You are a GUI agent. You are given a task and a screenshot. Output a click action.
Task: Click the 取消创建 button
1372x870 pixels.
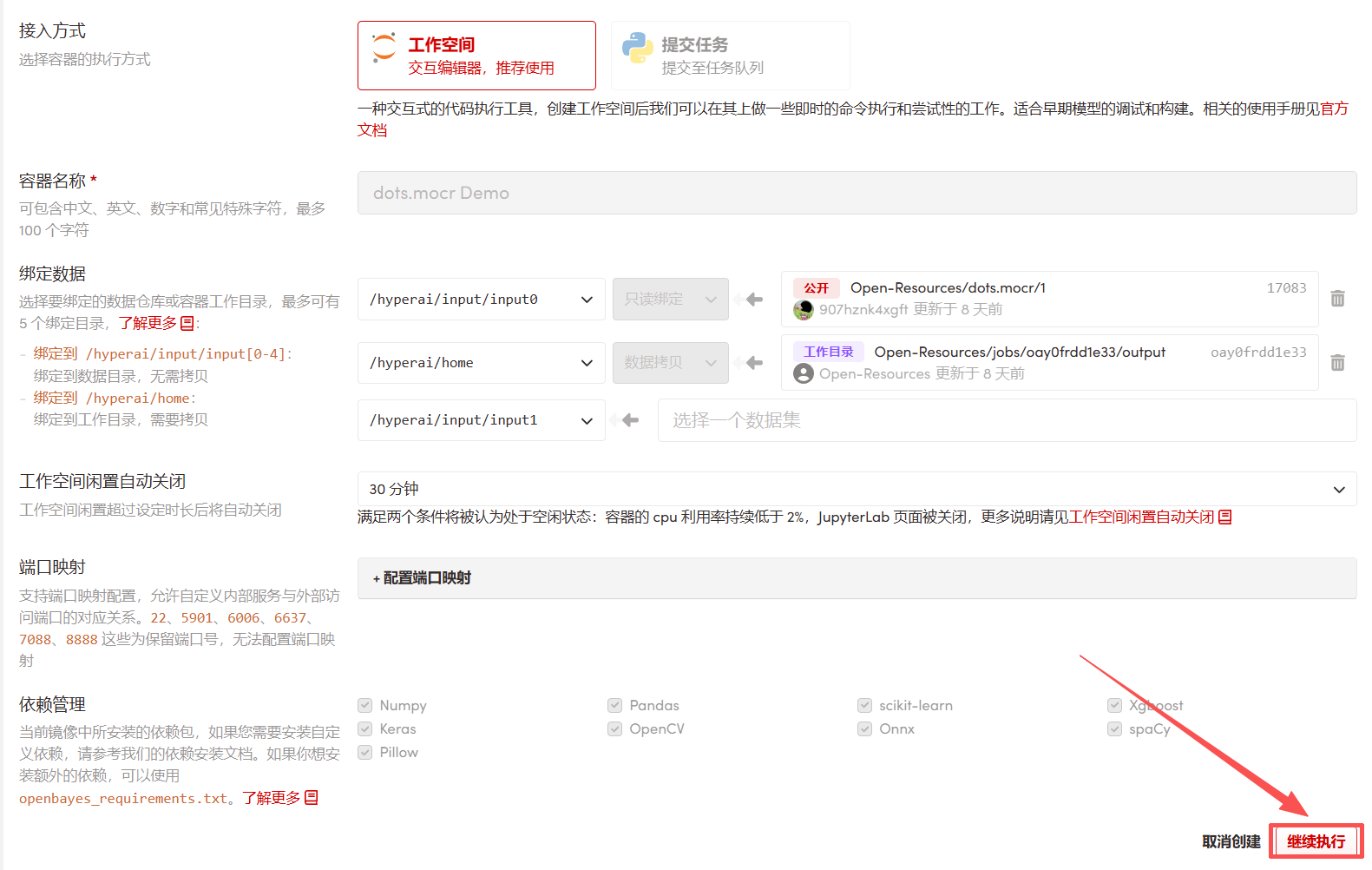(1231, 841)
